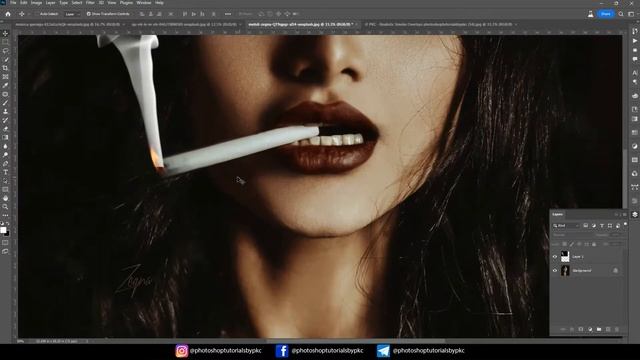Screen dimensions: 640x360
Task: Toggle Show Transform Controls checkbox
Action: (89, 14)
